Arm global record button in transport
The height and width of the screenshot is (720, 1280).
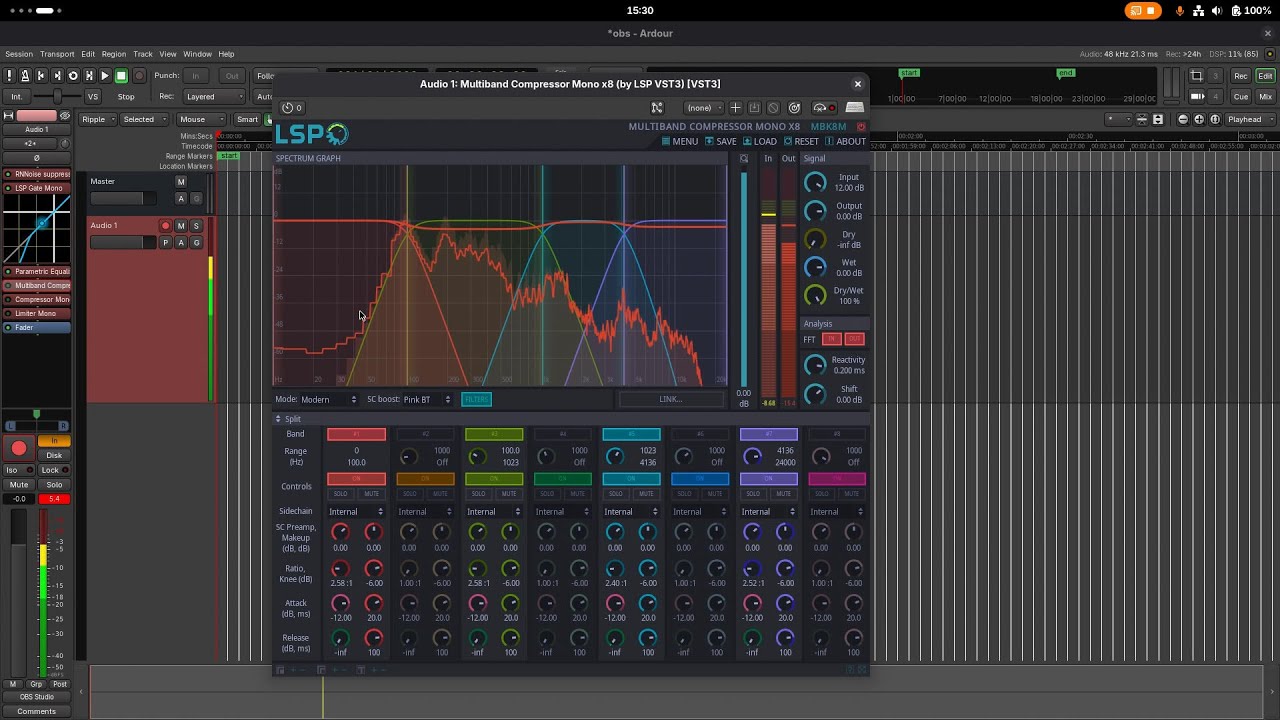coord(139,76)
